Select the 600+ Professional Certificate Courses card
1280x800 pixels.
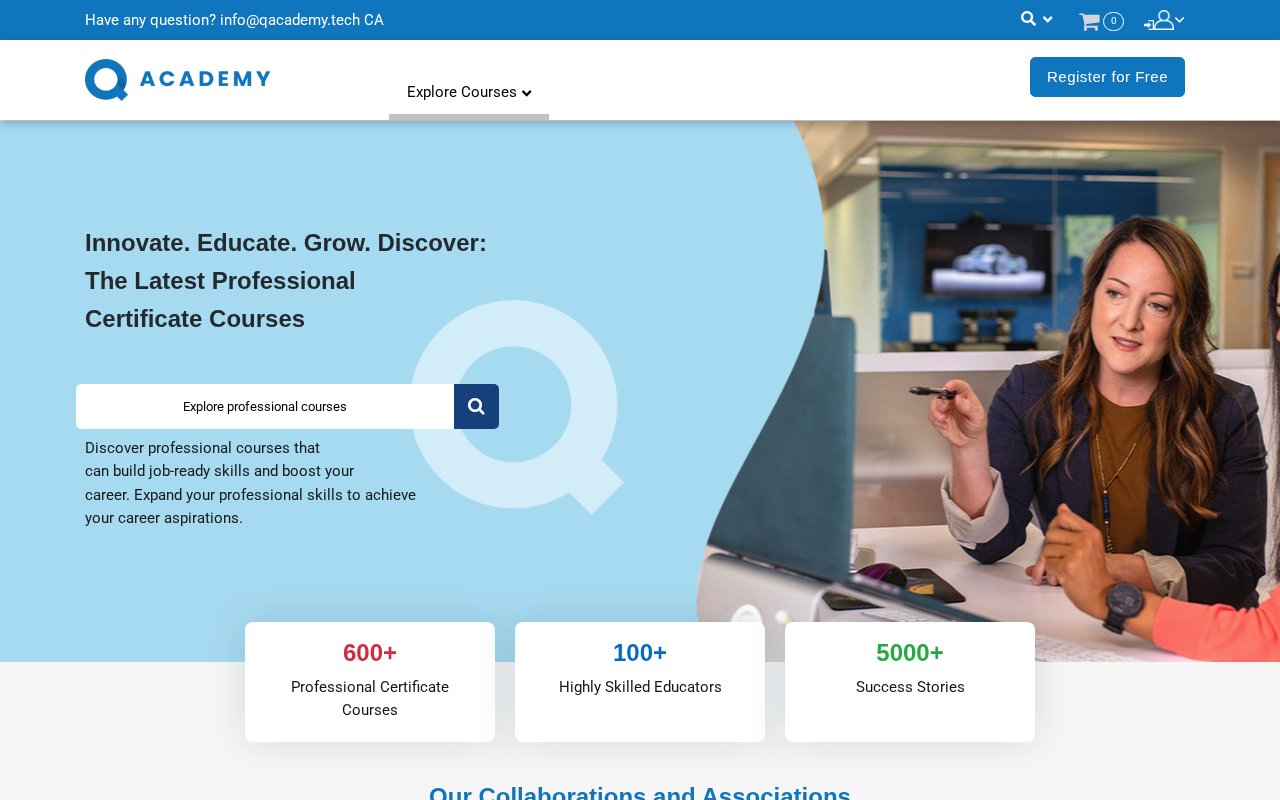[370, 682]
